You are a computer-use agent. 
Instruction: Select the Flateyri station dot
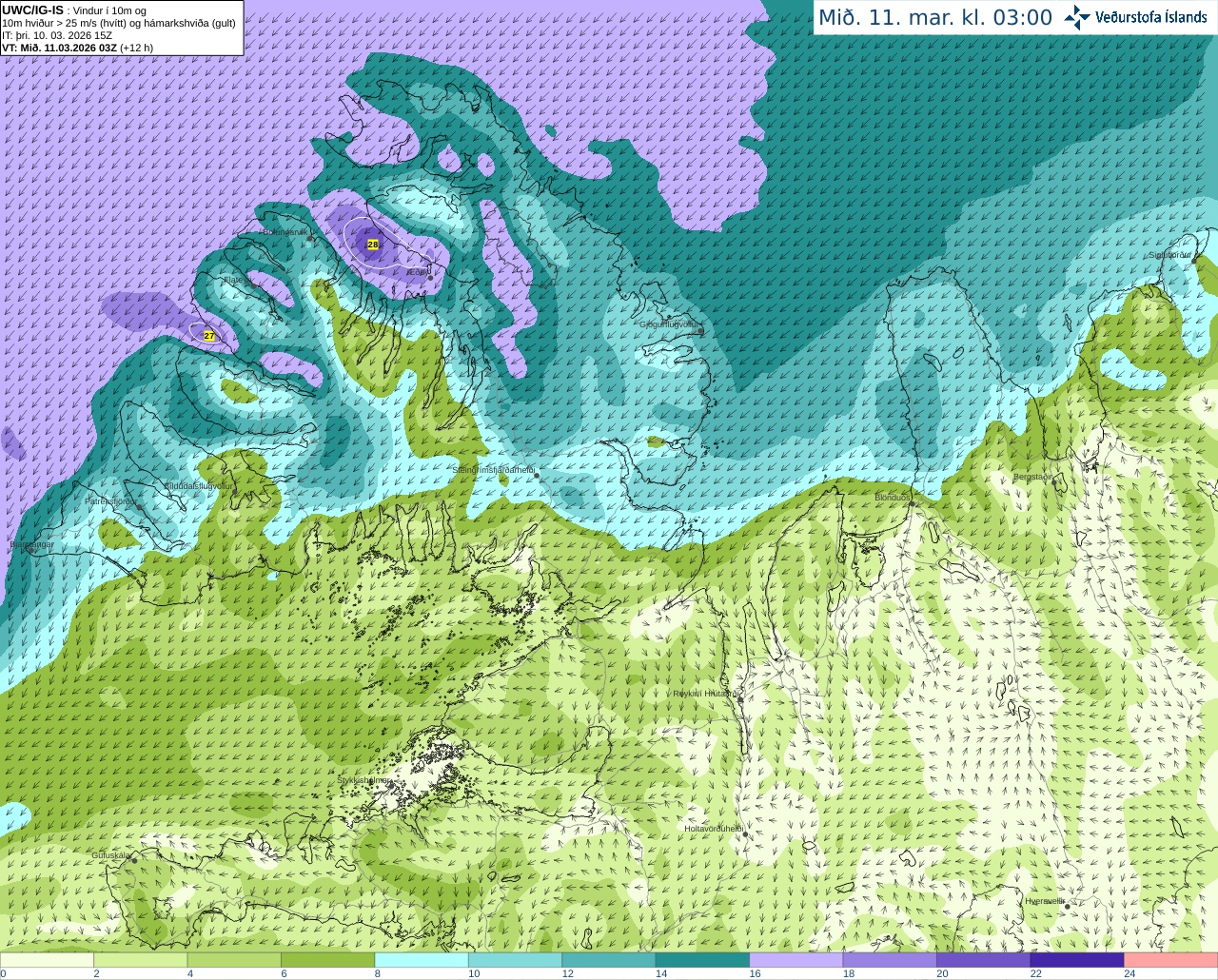[252, 284]
